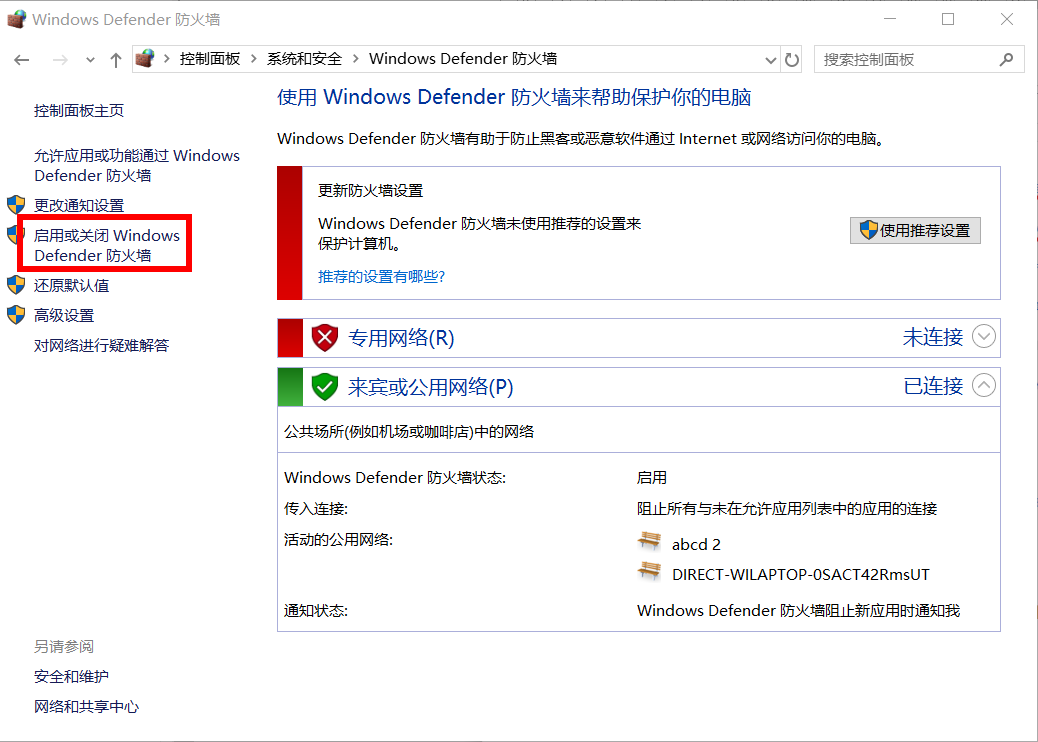
Task: Open 启用或关闭 Windows Defender 防火墙 link
Action: pos(107,246)
